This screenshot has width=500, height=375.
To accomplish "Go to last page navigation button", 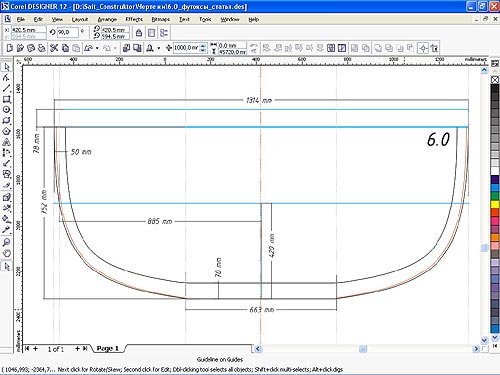I will pos(85,348).
